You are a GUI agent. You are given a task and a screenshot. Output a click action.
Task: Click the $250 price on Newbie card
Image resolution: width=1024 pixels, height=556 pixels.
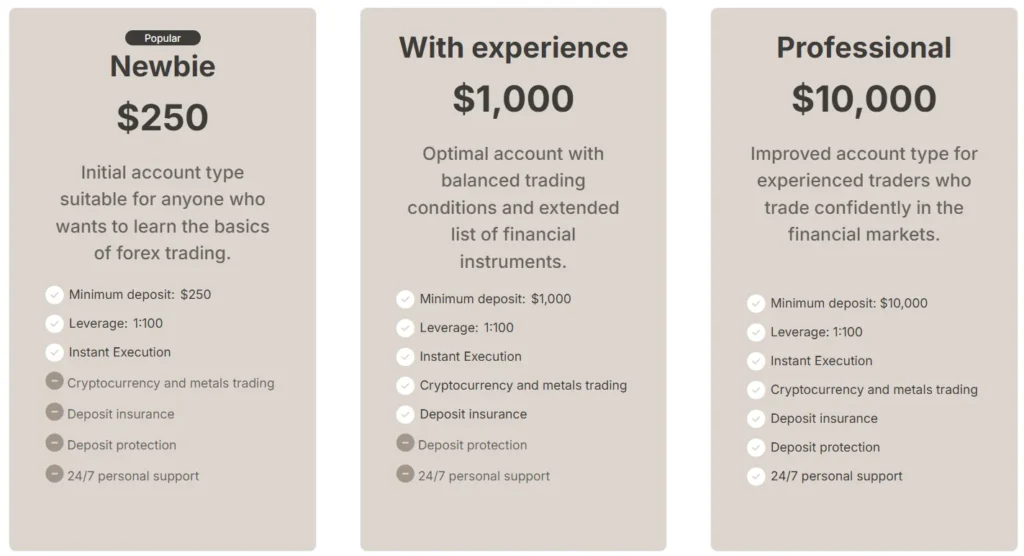point(163,118)
